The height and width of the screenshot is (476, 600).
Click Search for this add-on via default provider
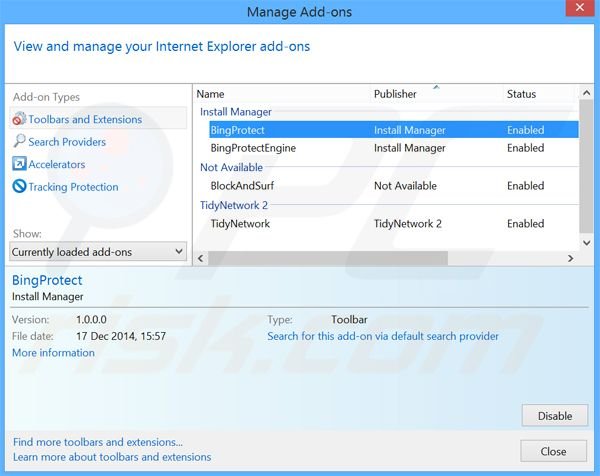coord(383,336)
